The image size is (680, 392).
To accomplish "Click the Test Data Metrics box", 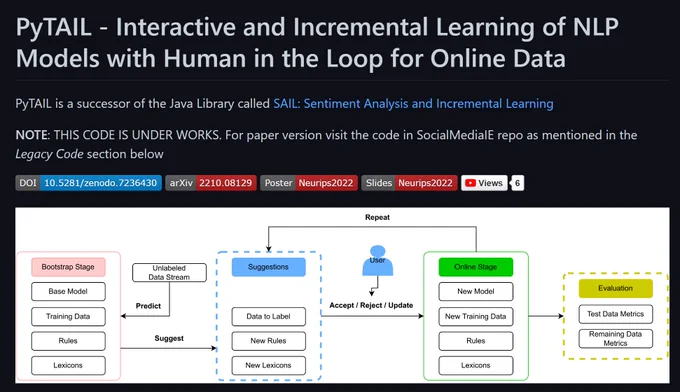I will tap(615, 314).
